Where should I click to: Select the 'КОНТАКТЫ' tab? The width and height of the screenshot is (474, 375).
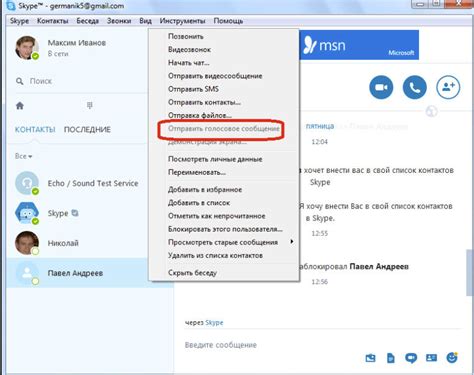pos(35,130)
